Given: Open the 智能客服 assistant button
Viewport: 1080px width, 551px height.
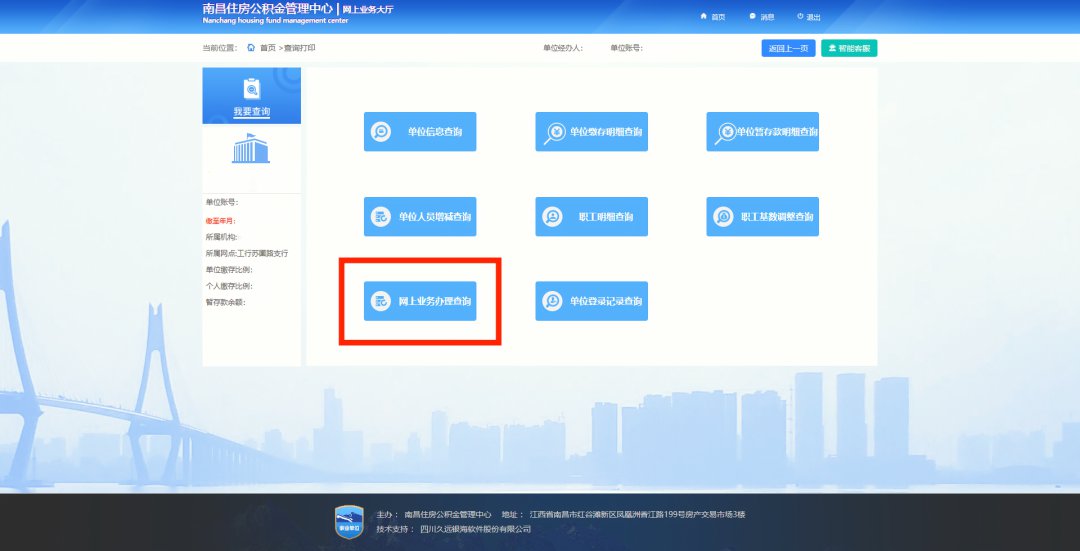Looking at the screenshot, I should point(849,48).
